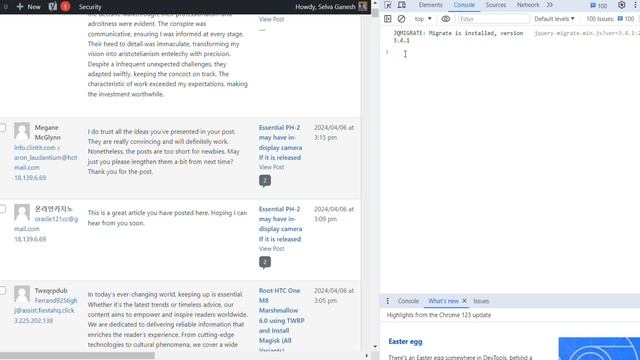640x360 pixels.
Task: Open the Easter egg heading link
Action: pos(405,342)
